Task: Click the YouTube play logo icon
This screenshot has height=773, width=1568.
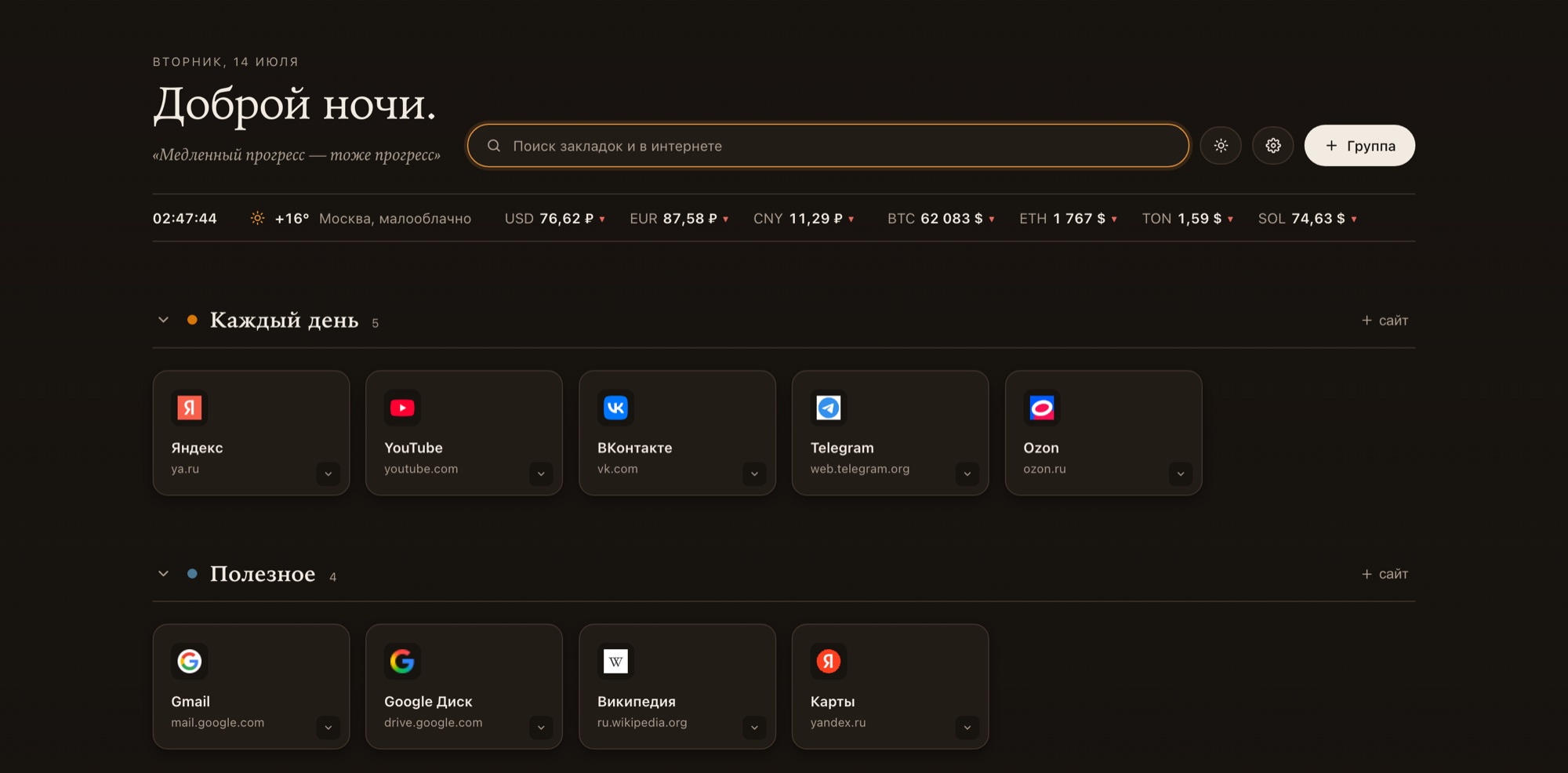Action: pos(402,408)
